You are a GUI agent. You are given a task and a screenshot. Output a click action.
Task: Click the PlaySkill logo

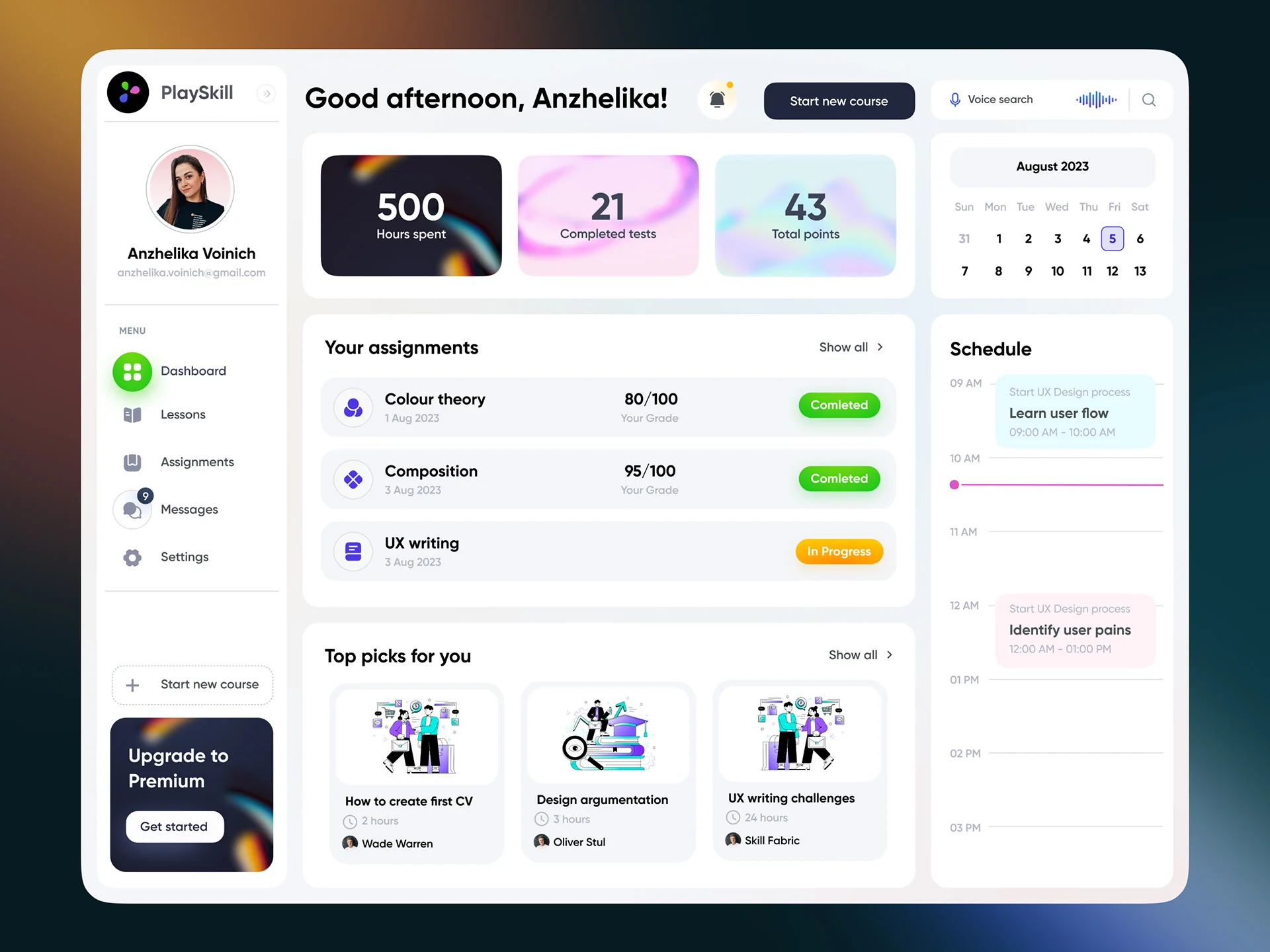pos(128,93)
